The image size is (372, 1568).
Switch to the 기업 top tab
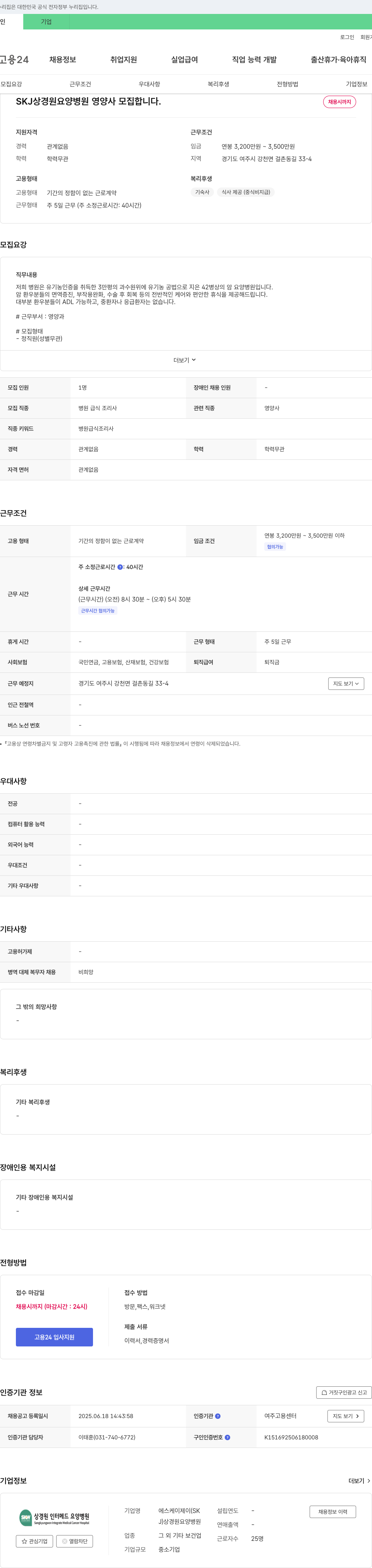coord(46,22)
